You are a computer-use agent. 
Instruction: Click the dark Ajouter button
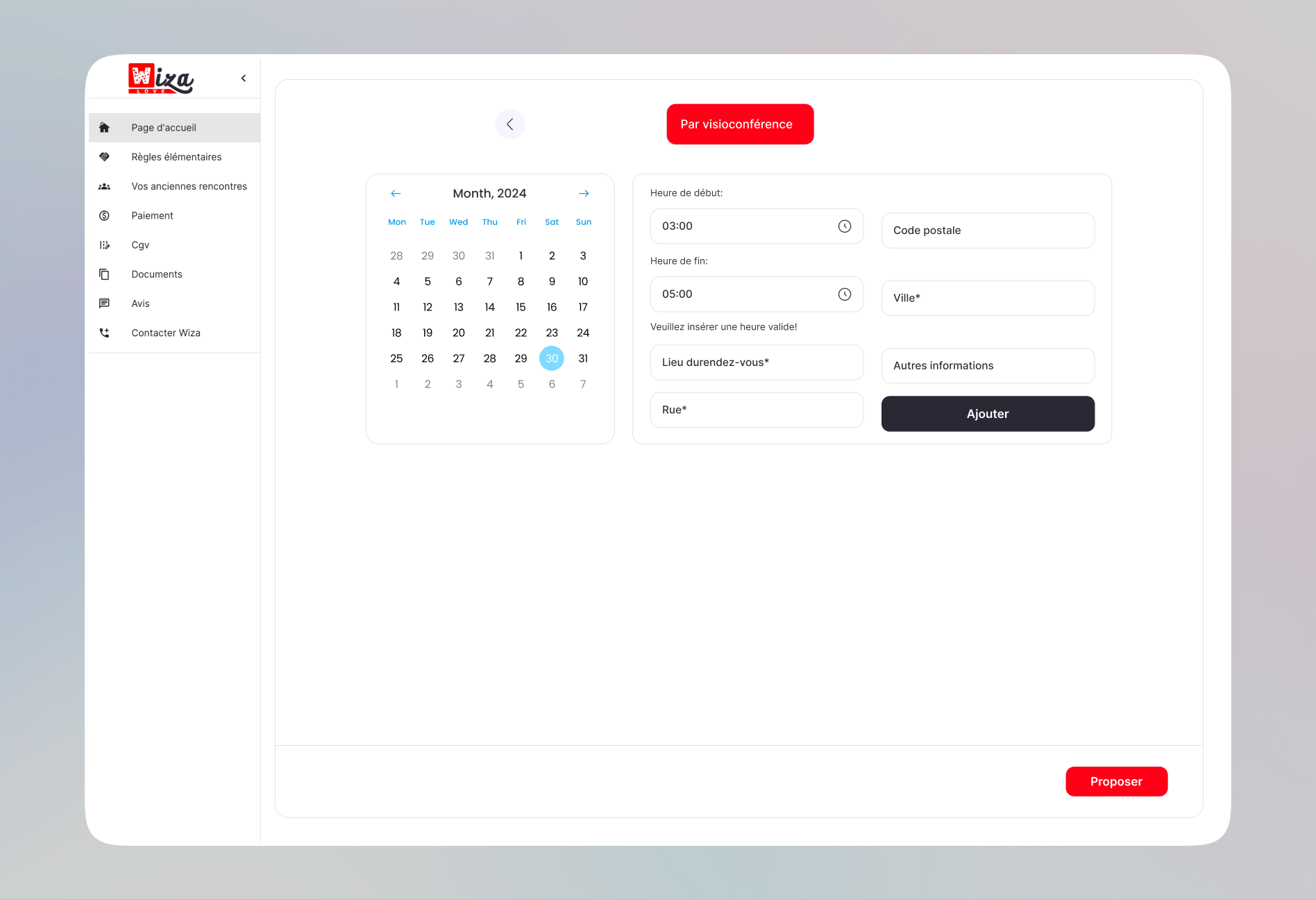click(x=988, y=414)
